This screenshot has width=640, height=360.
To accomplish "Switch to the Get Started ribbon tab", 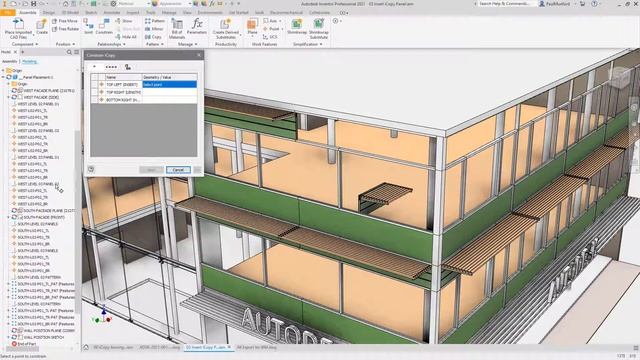I will pos(238,13).
